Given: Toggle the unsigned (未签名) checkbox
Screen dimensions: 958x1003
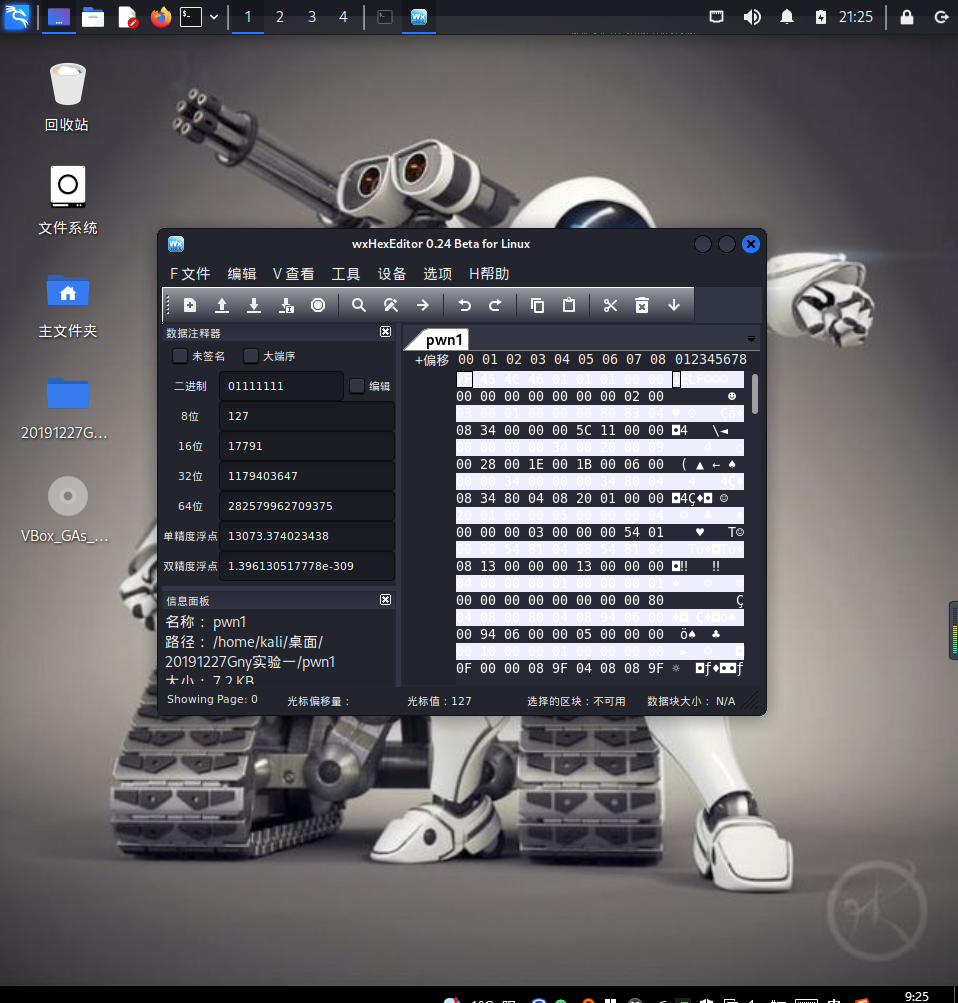Looking at the screenshot, I should (180, 356).
